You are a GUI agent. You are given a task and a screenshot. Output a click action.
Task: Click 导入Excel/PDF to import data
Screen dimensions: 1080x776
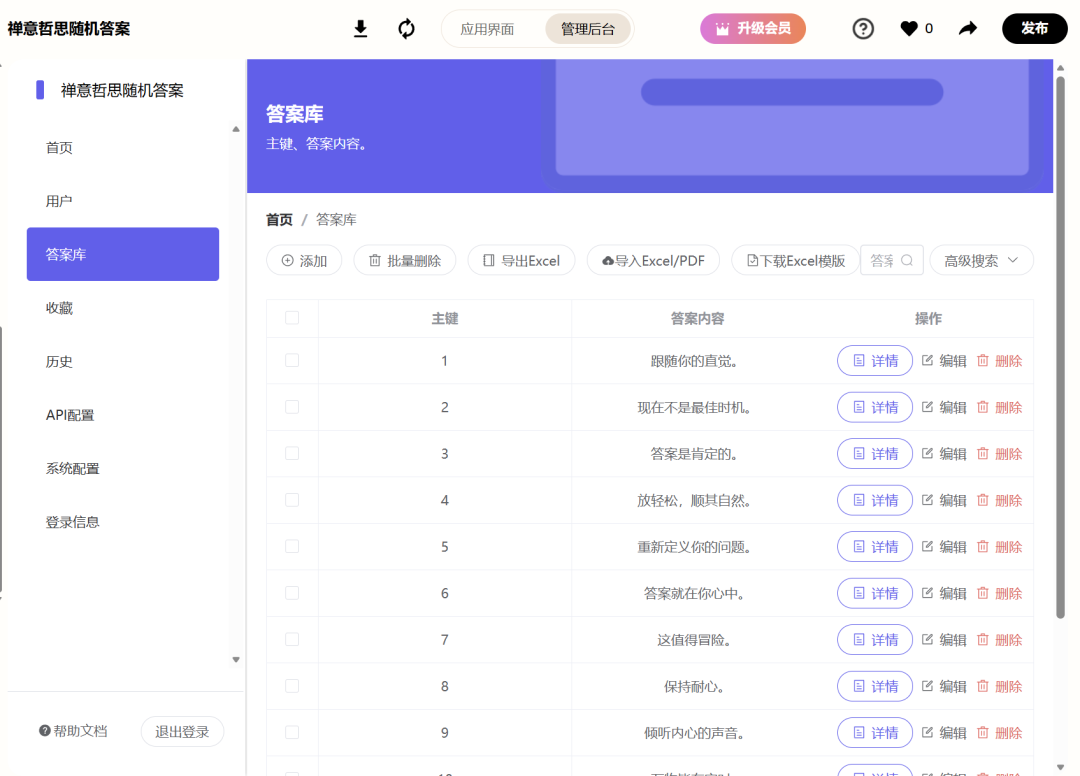pos(652,260)
